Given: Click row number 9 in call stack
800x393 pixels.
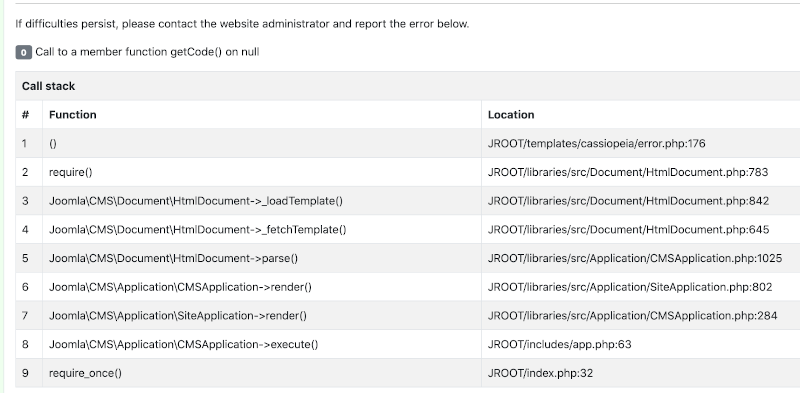Looking at the screenshot, I should click(25, 373).
